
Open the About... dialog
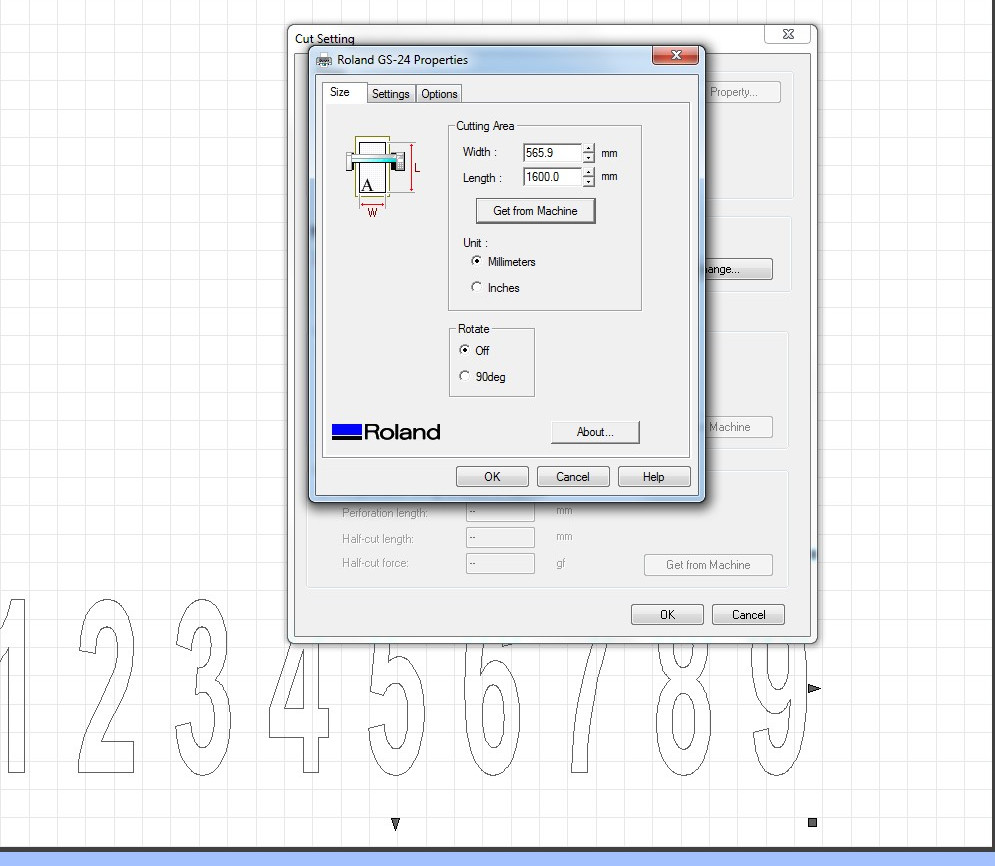[595, 432]
